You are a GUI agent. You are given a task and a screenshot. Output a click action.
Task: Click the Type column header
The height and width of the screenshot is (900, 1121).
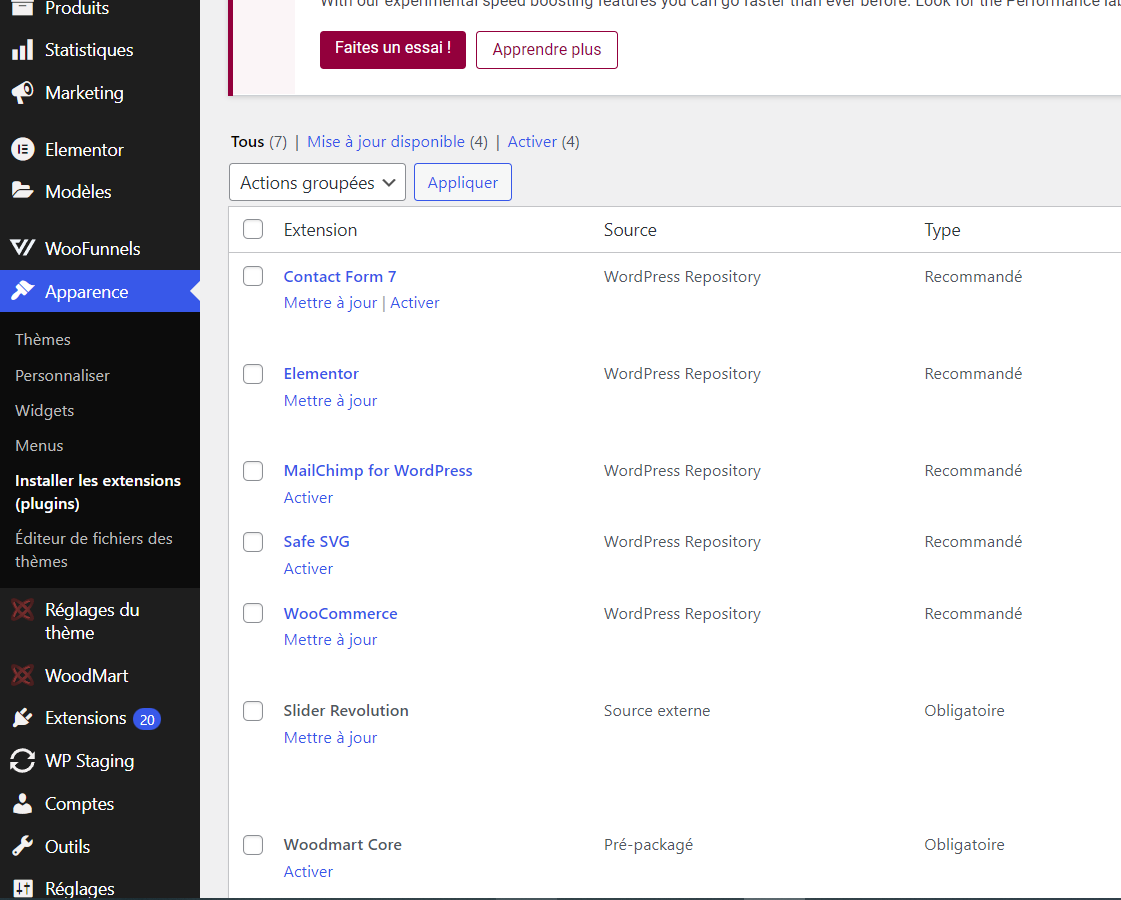click(x=942, y=230)
